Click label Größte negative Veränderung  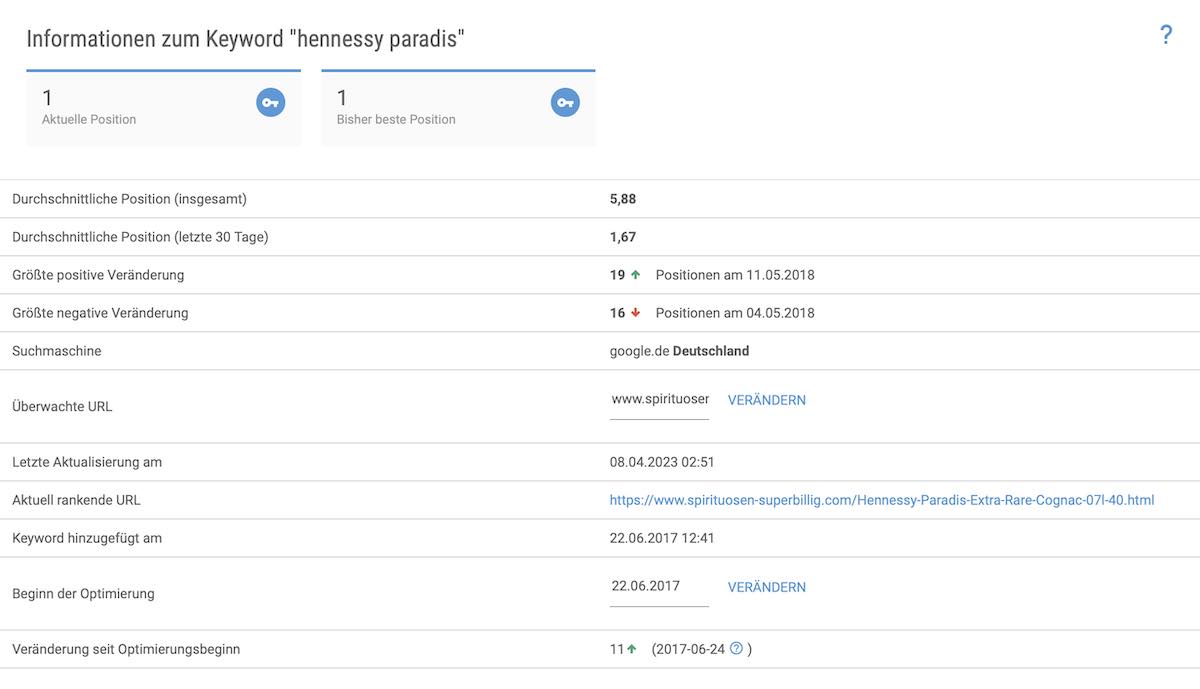click(100, 313)
